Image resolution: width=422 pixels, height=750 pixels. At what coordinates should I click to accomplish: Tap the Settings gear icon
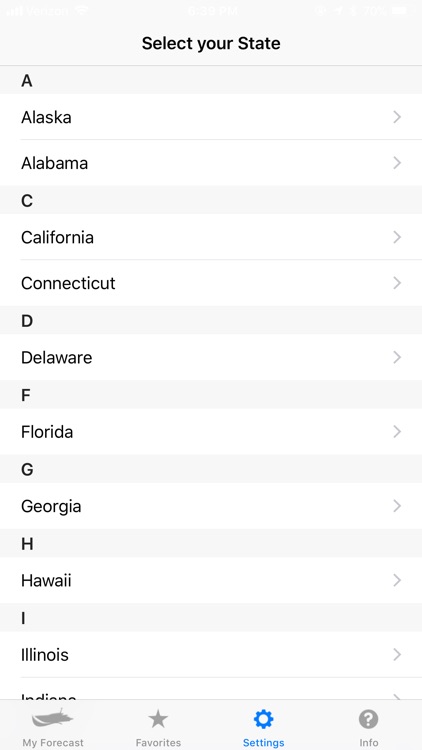[x=263, y=718]
